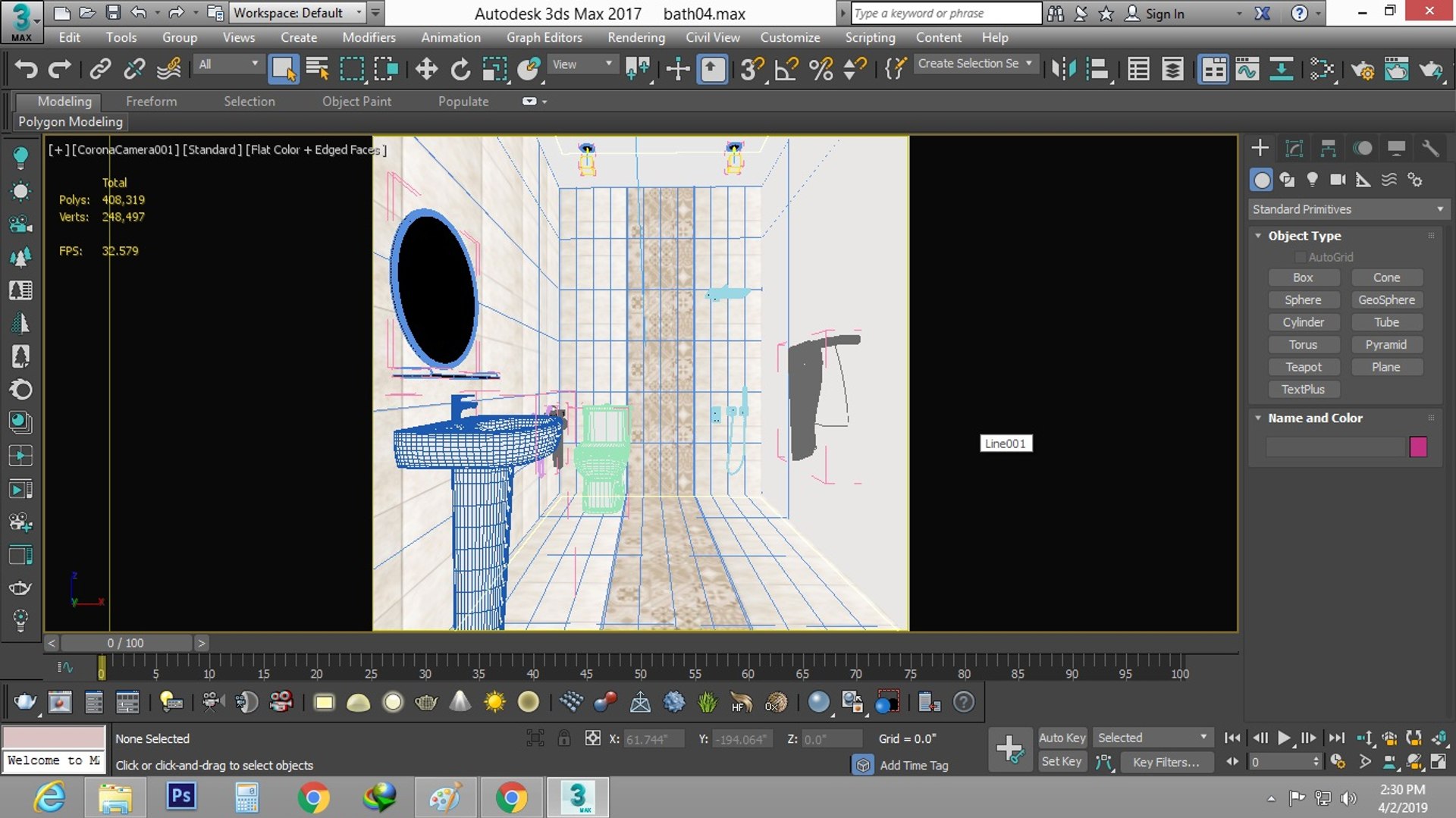Toggle 3D Snaps button
The width and height of the screenshot is (1456, 818).
[752, 69]
